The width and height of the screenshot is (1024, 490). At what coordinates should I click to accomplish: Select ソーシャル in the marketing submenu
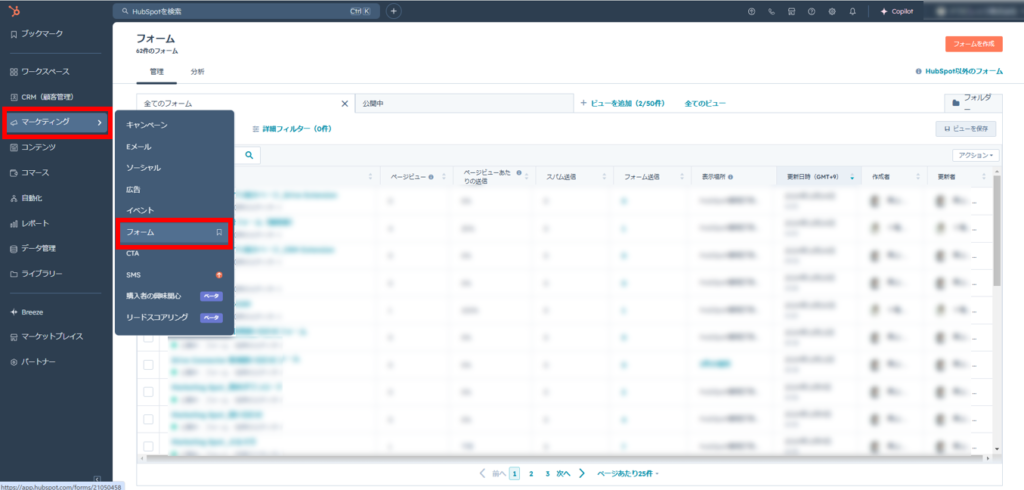click(x=143, y=168)
